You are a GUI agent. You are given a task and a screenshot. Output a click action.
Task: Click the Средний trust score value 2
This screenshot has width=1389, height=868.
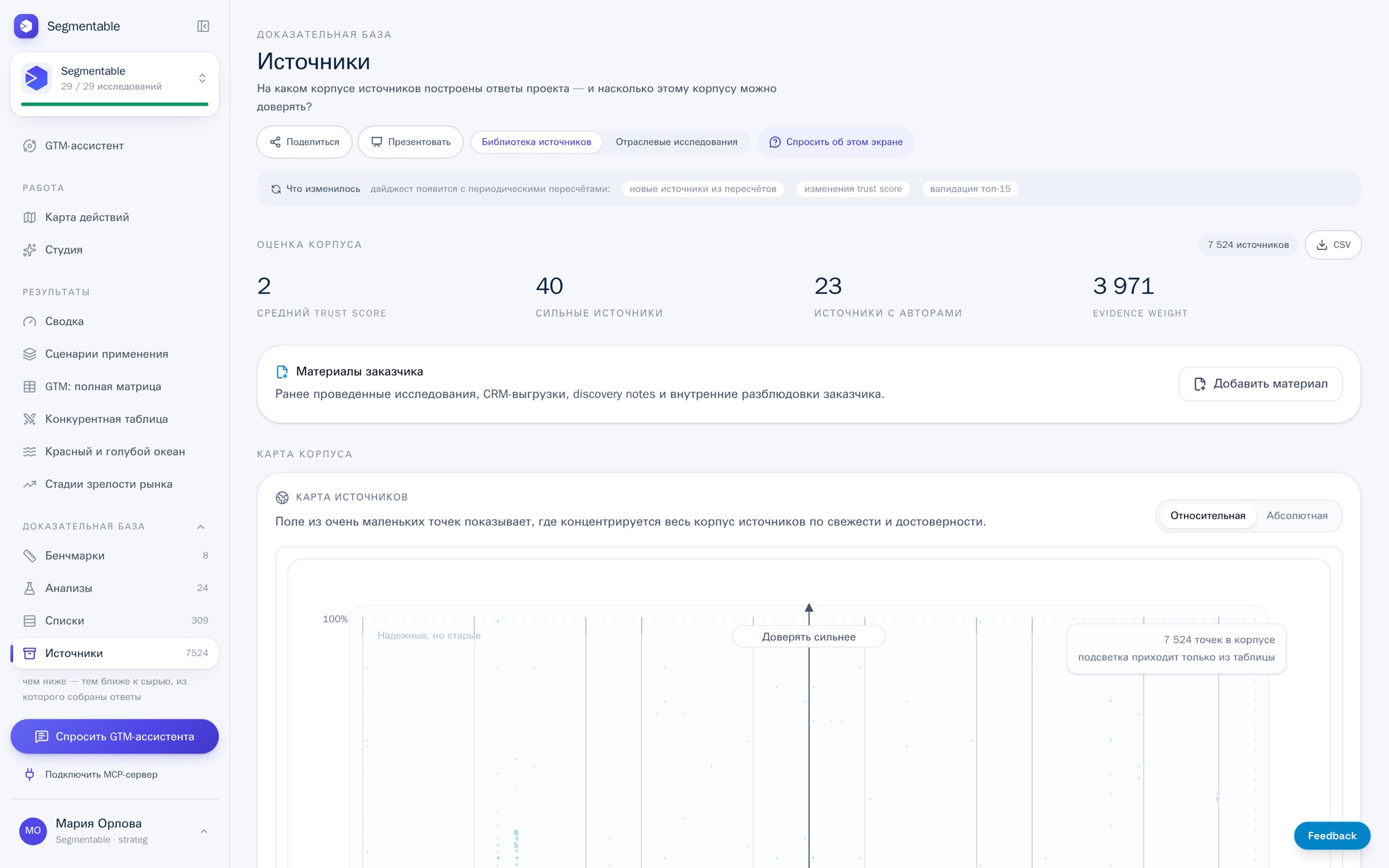(264, 286)
